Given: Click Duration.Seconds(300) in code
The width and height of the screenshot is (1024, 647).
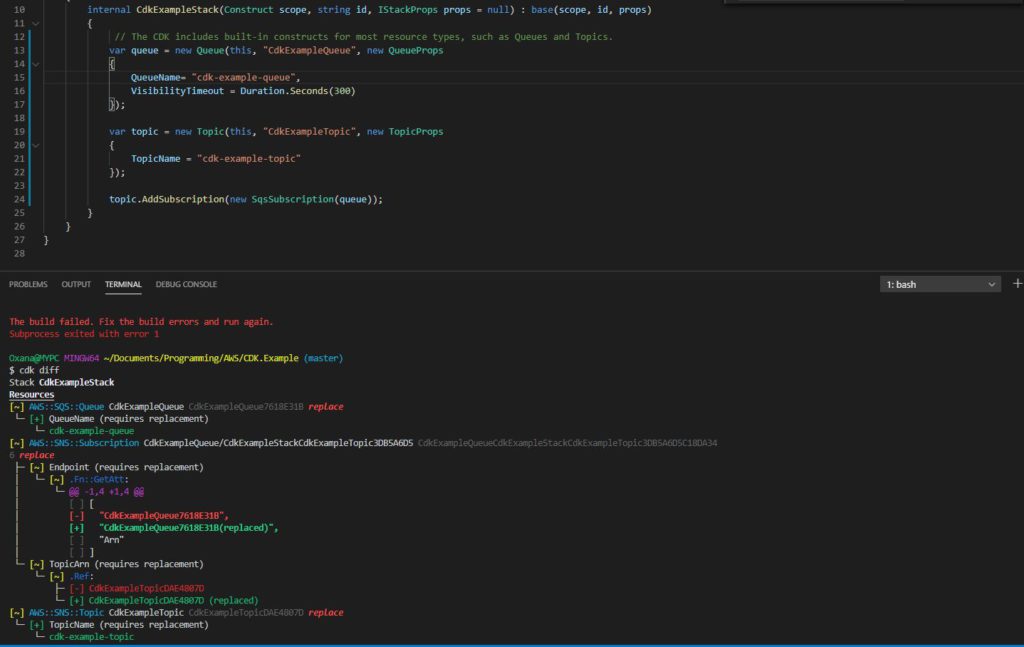Looking at the screenshot, I should tap(298, 91).
